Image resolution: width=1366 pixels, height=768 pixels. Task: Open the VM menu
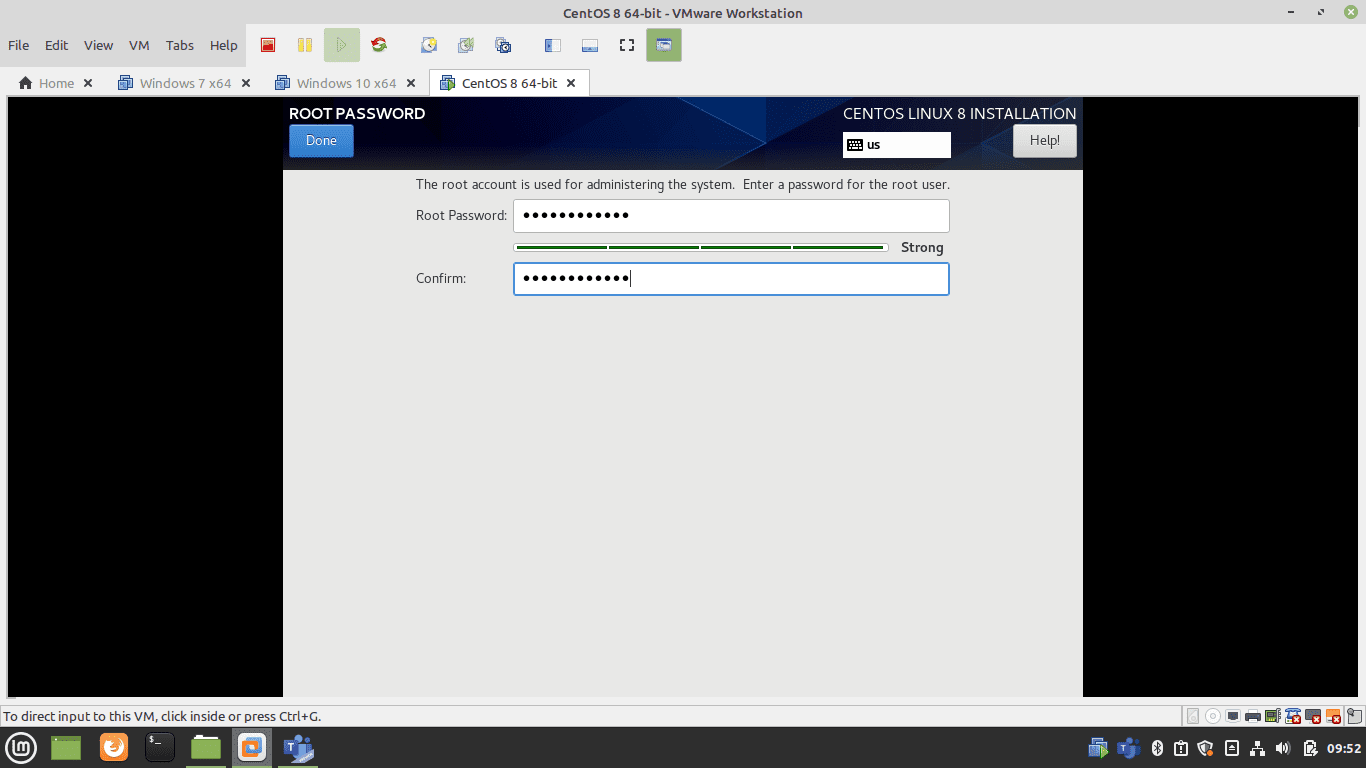pos(139,45)
